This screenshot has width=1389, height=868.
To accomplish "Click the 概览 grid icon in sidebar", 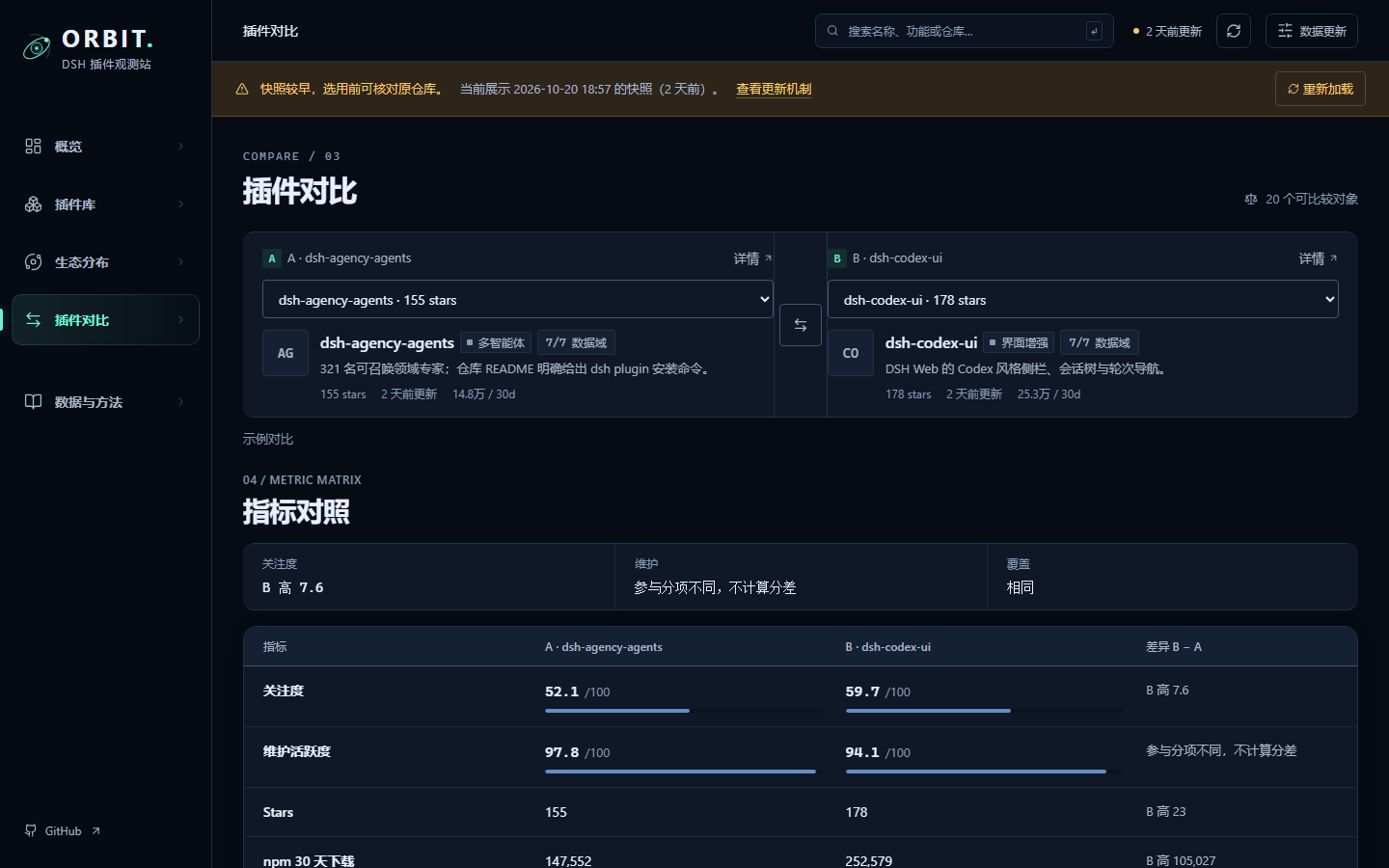I will click(x=33, y=146).
